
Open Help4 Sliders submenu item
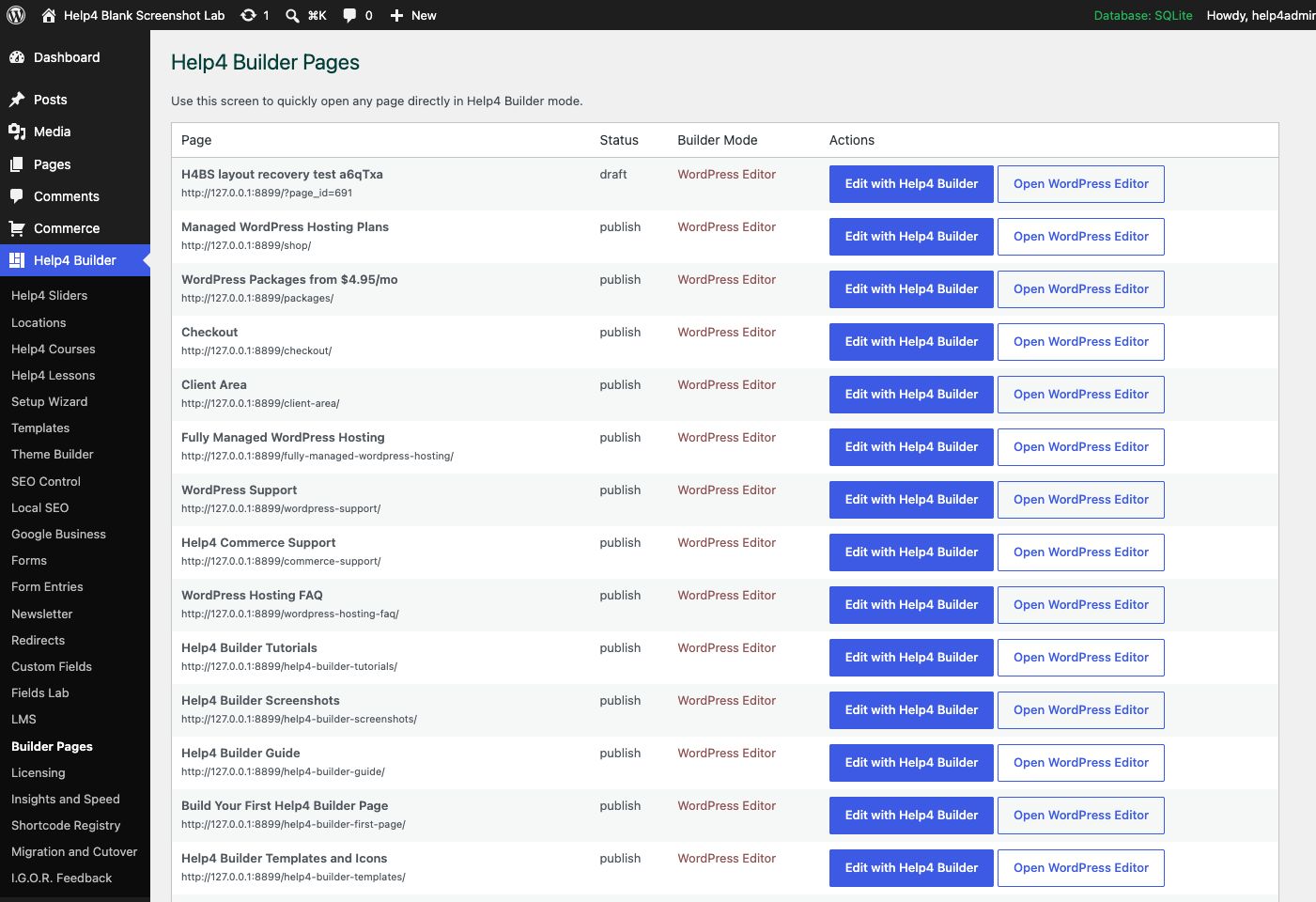49,295
